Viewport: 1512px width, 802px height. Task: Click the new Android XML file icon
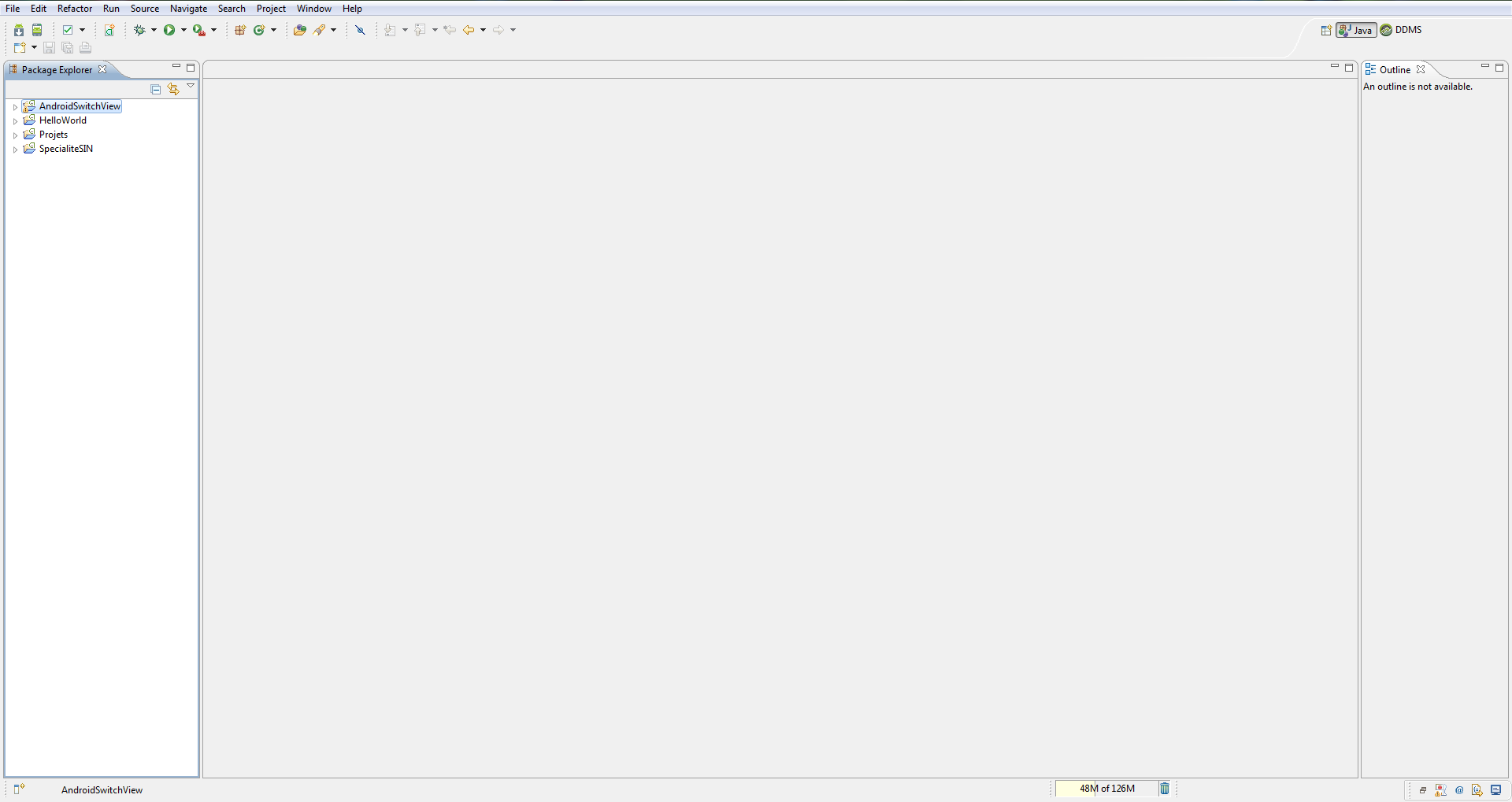pyautogui.click(x=109, y=30)
